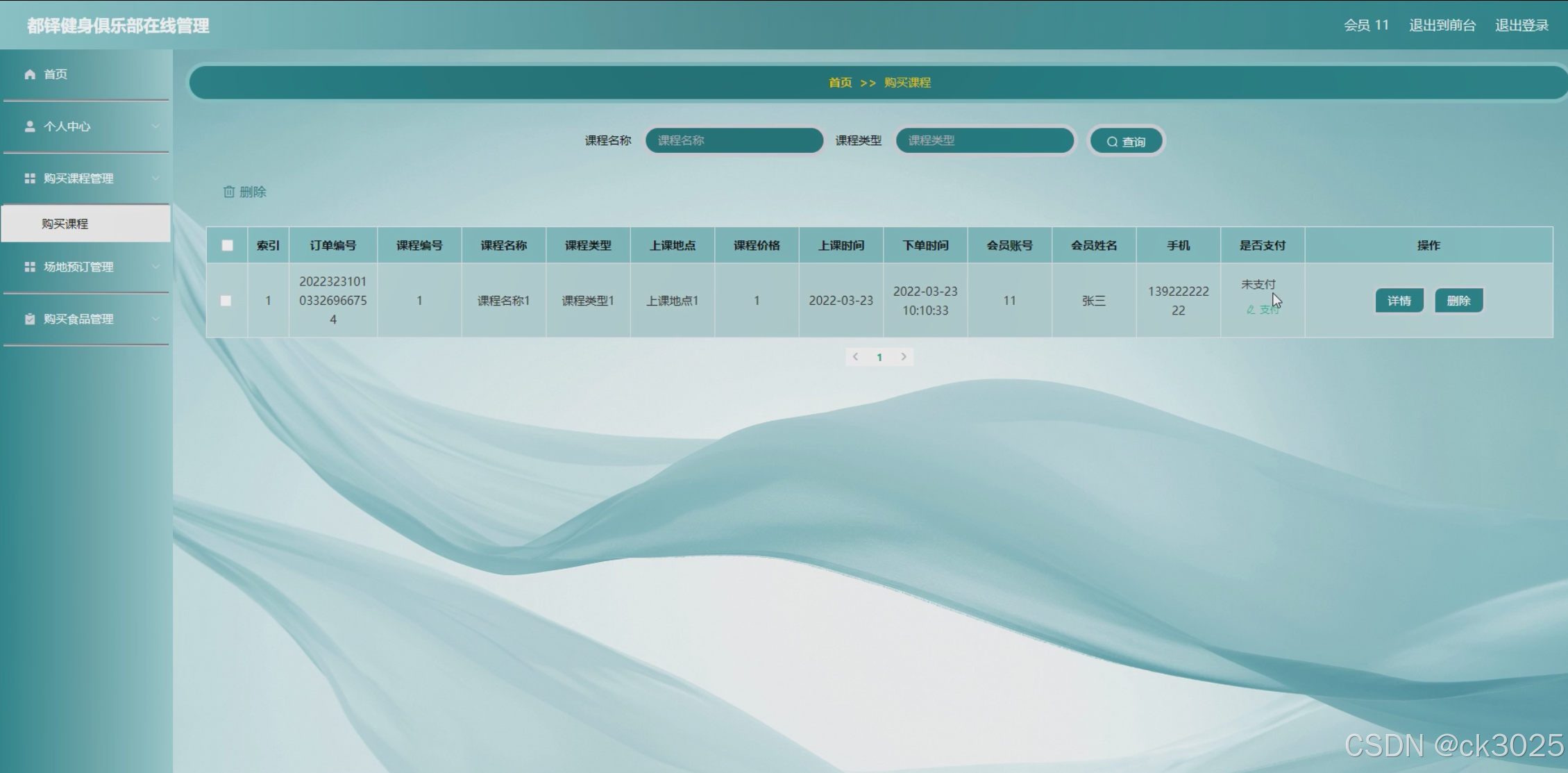Collapse the 购买课程管理 chevron

155,178
